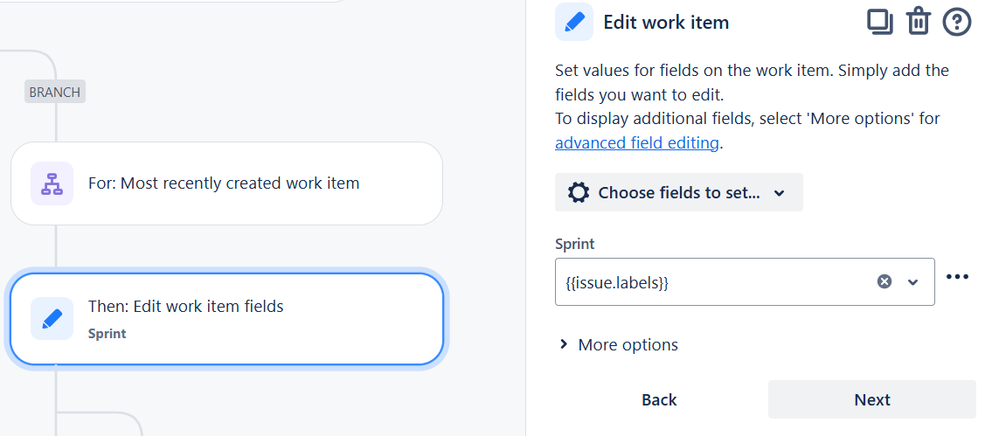Click the purple branch icon in the For node
The image size is (999, 436).
pos(51,183)
